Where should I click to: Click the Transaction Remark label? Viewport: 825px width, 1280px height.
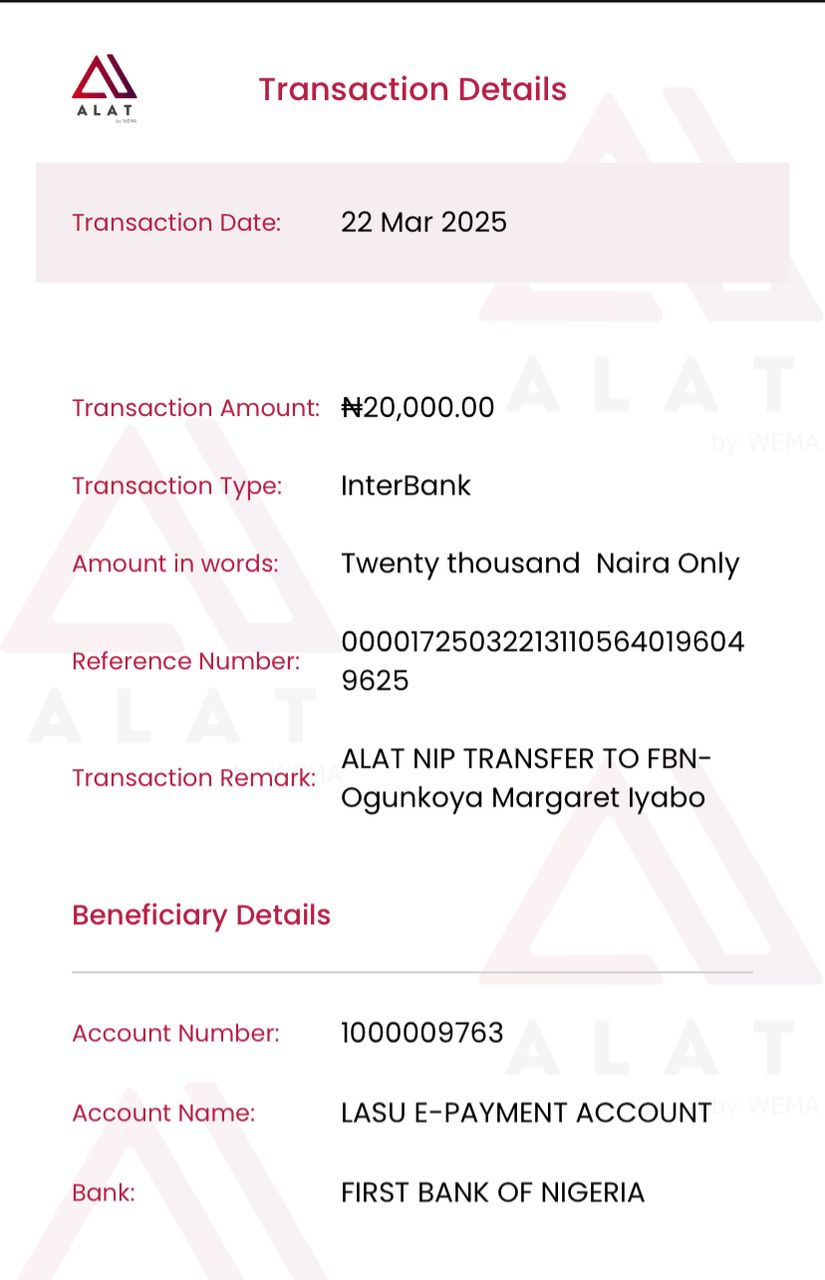[194, 778]
